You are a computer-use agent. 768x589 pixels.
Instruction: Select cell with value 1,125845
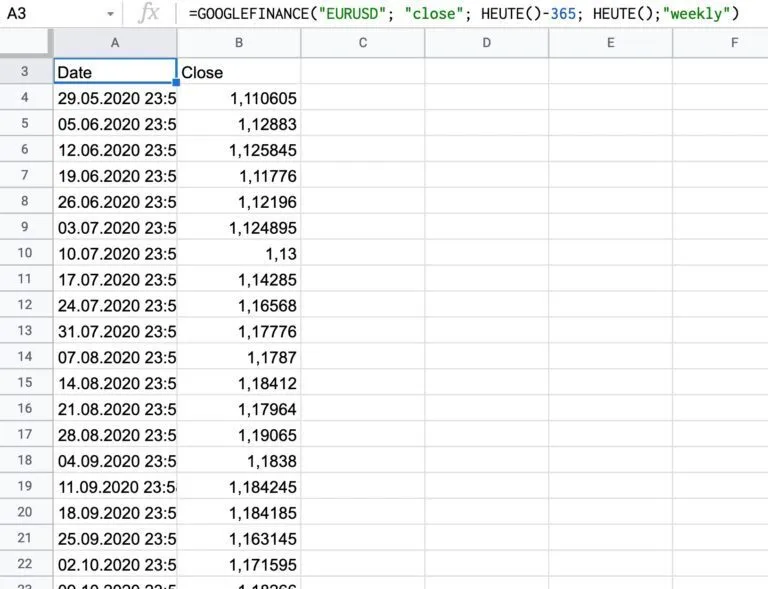[239, 149]
